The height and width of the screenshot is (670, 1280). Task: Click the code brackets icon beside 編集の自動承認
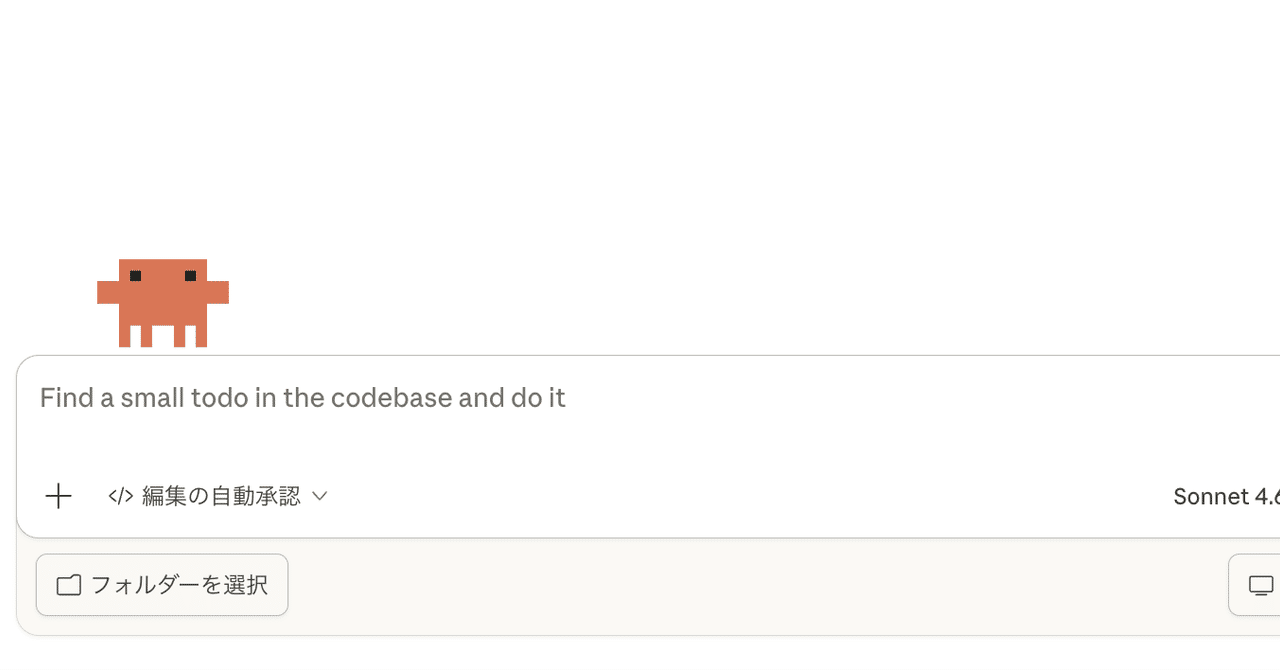[121, 496]
